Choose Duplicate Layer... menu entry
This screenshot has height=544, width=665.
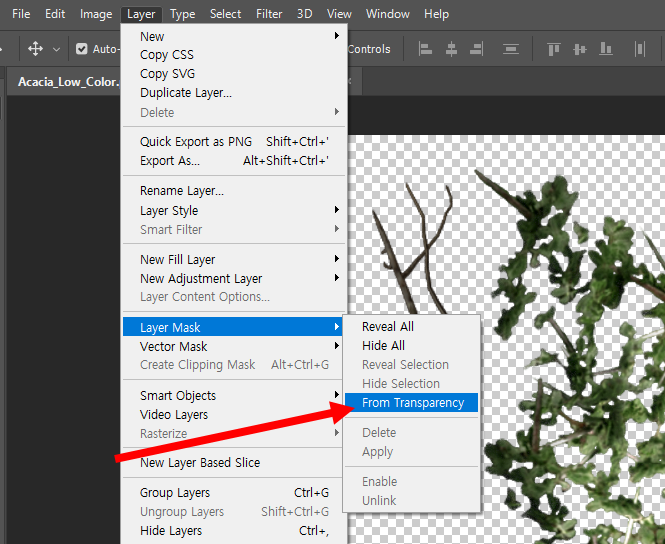pyautogui.click(x=234, y=92)
